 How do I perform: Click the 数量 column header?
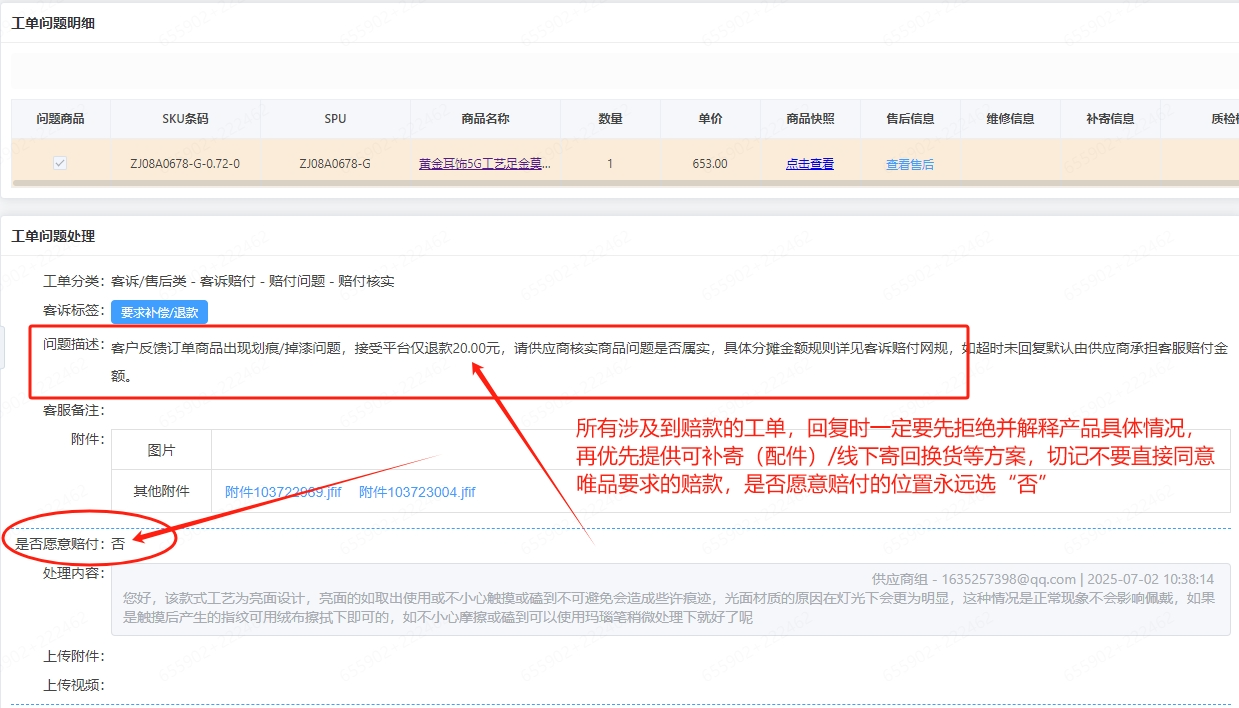(x=610, y=118)
